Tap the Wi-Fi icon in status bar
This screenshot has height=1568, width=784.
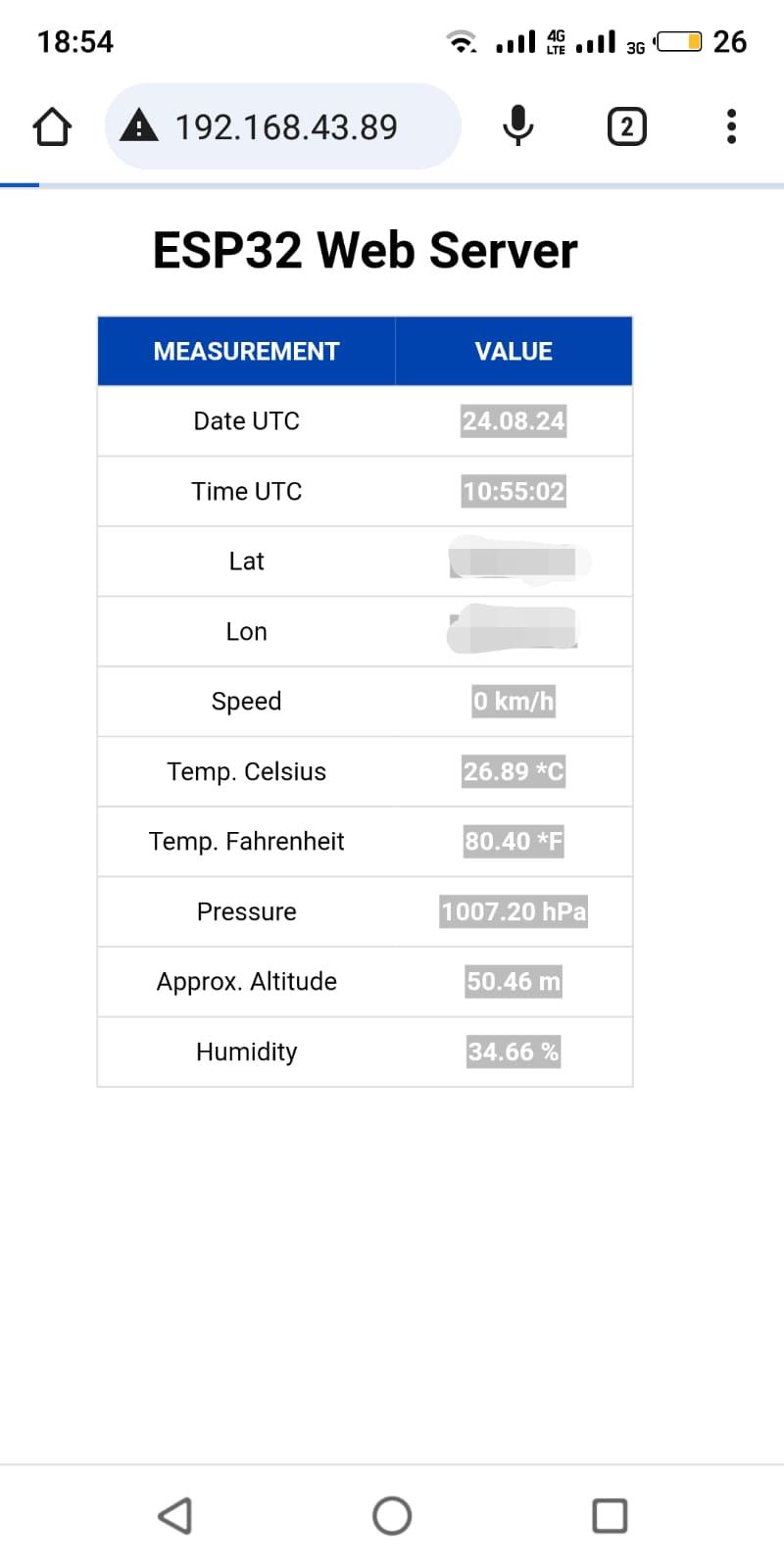coord(461,41)
